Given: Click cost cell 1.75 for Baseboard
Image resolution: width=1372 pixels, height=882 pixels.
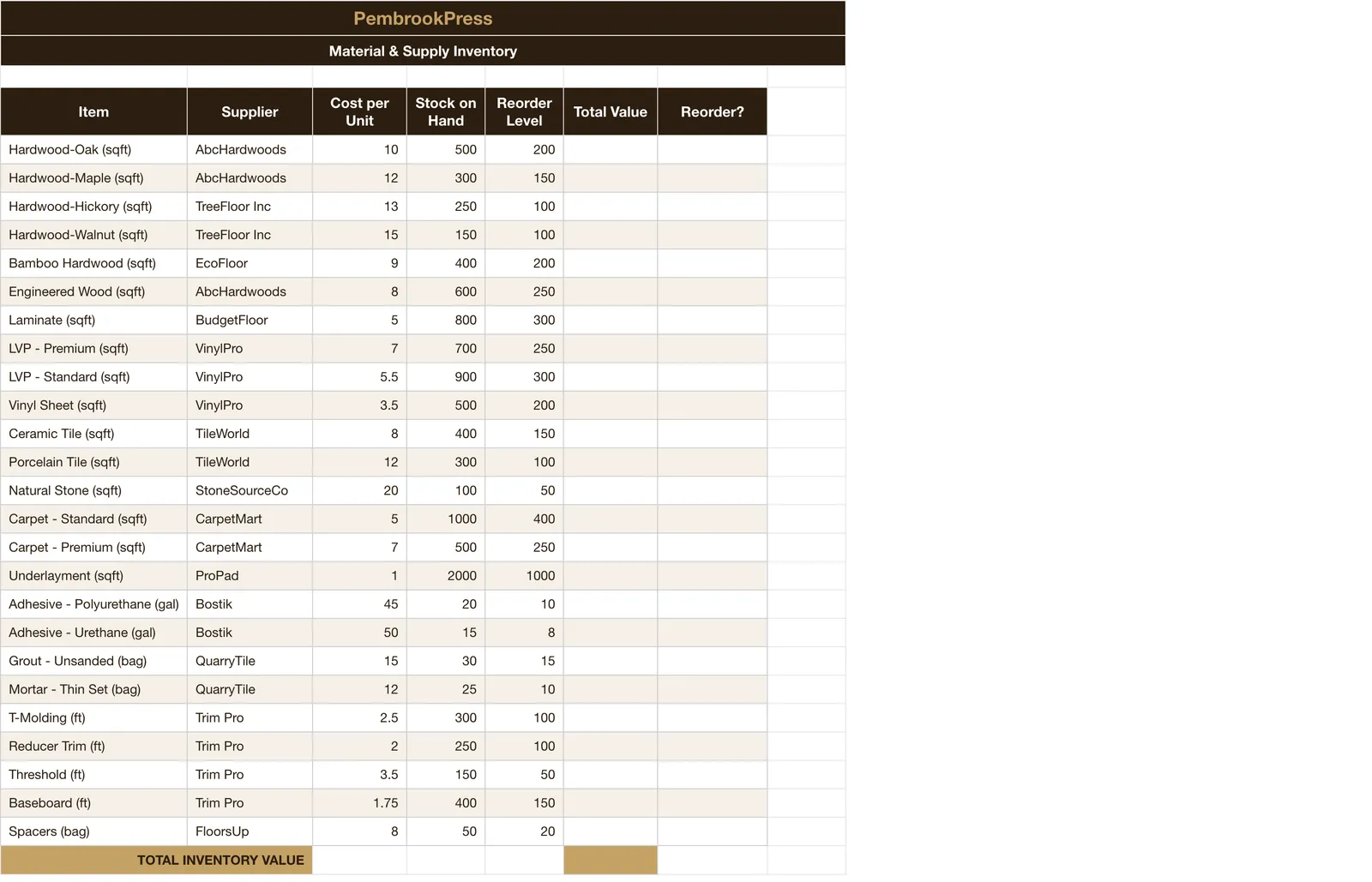Looking at the screenshot, I should 359,802.
